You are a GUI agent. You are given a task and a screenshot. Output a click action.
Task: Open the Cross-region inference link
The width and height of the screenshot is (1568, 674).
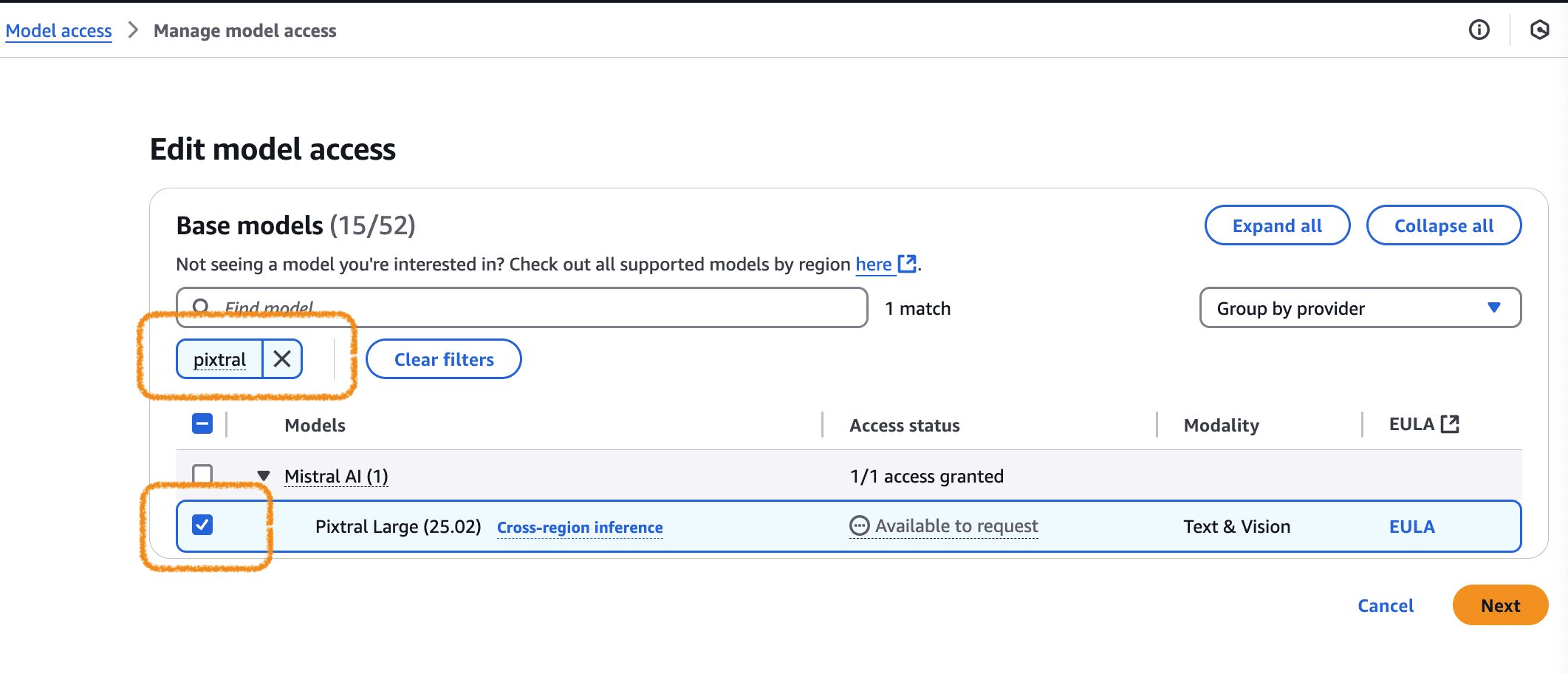(579, 527)
